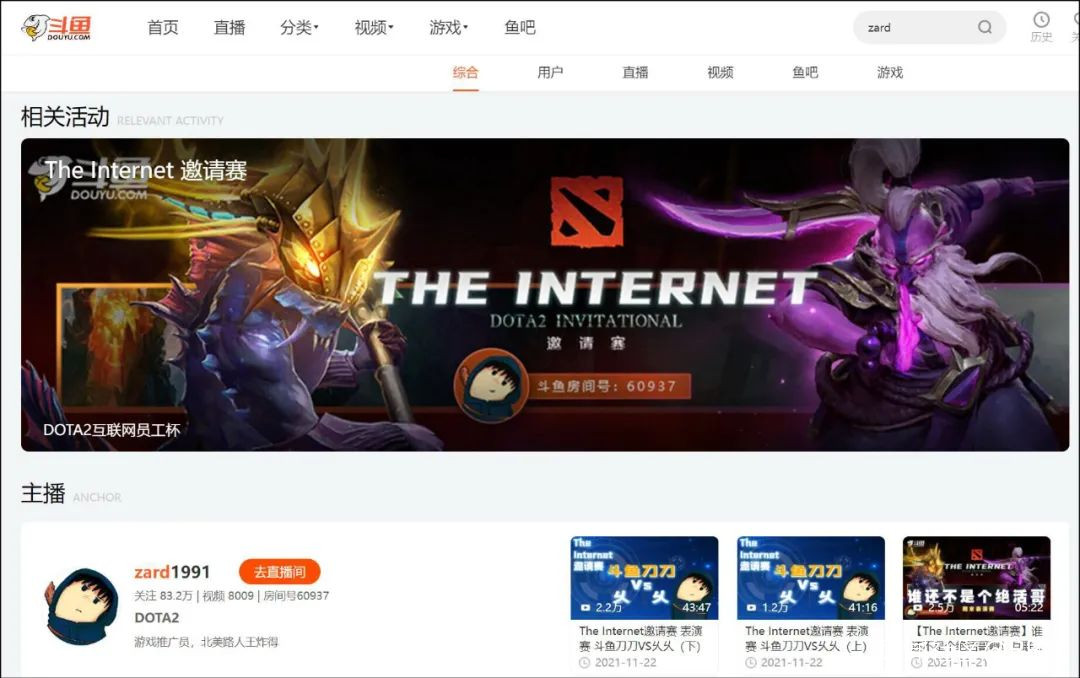Open 直播 in the top navigation bar

point(229,28)
